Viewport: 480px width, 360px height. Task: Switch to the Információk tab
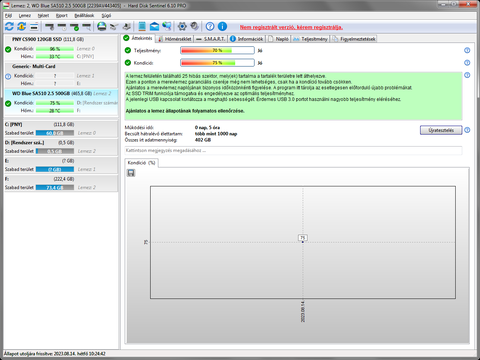tap(247, 39)
